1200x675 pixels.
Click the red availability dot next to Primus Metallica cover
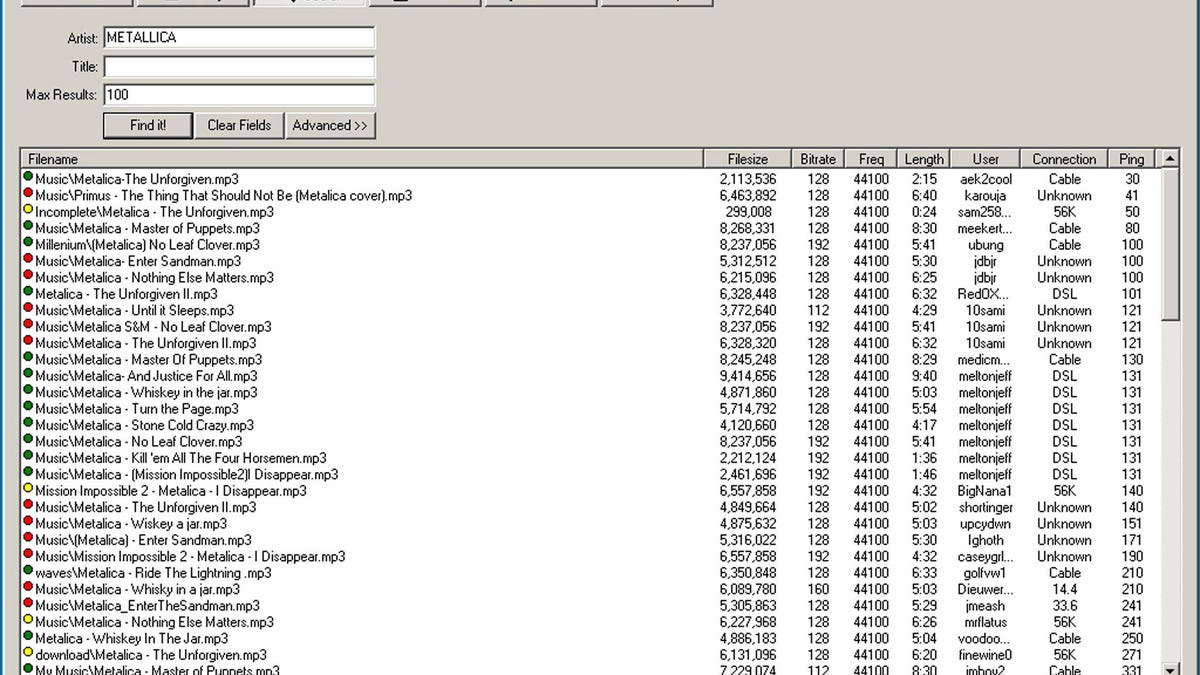coord(29,195)
